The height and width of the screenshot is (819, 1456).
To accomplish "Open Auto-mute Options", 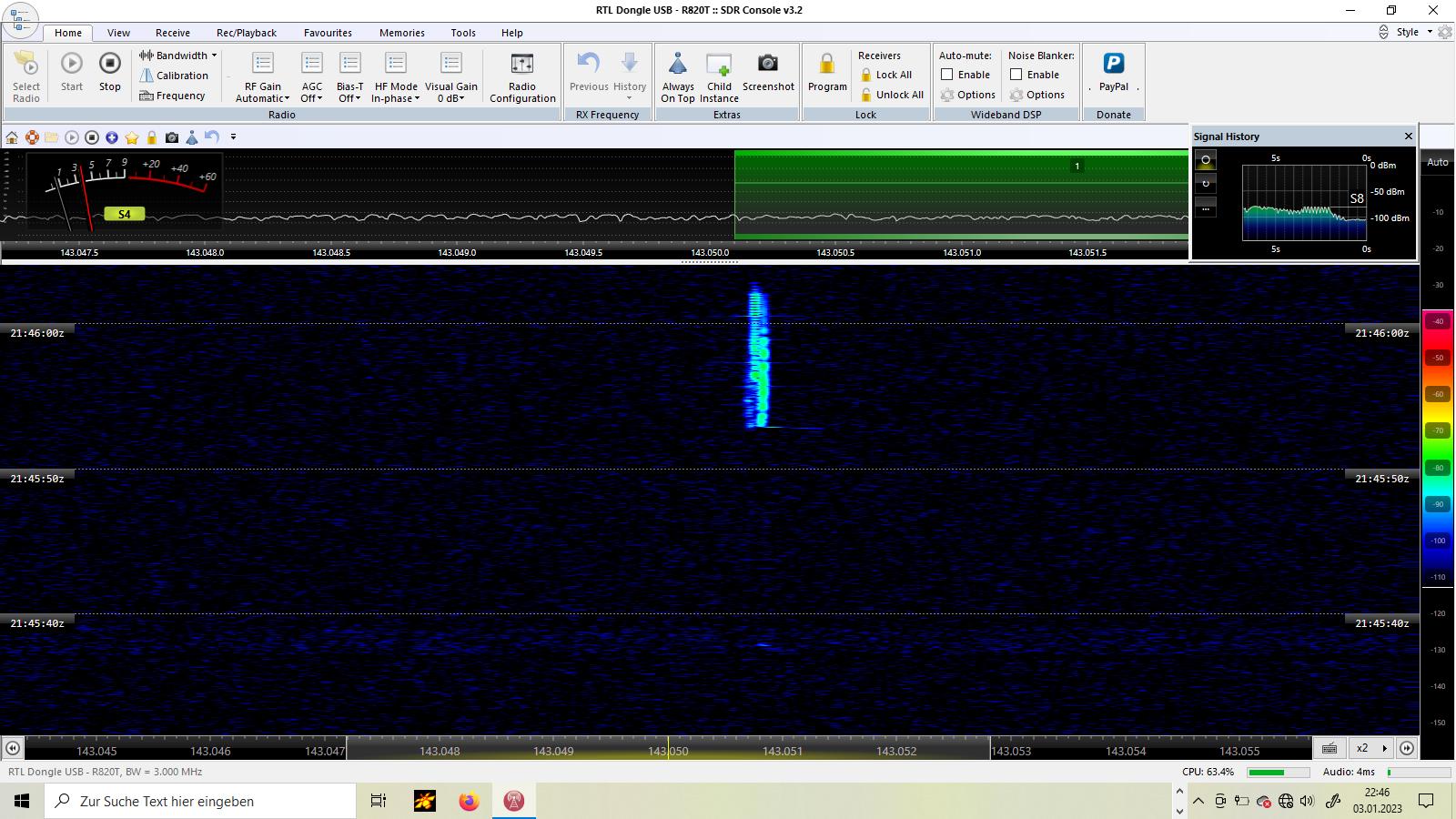I will tap(968, 95).
